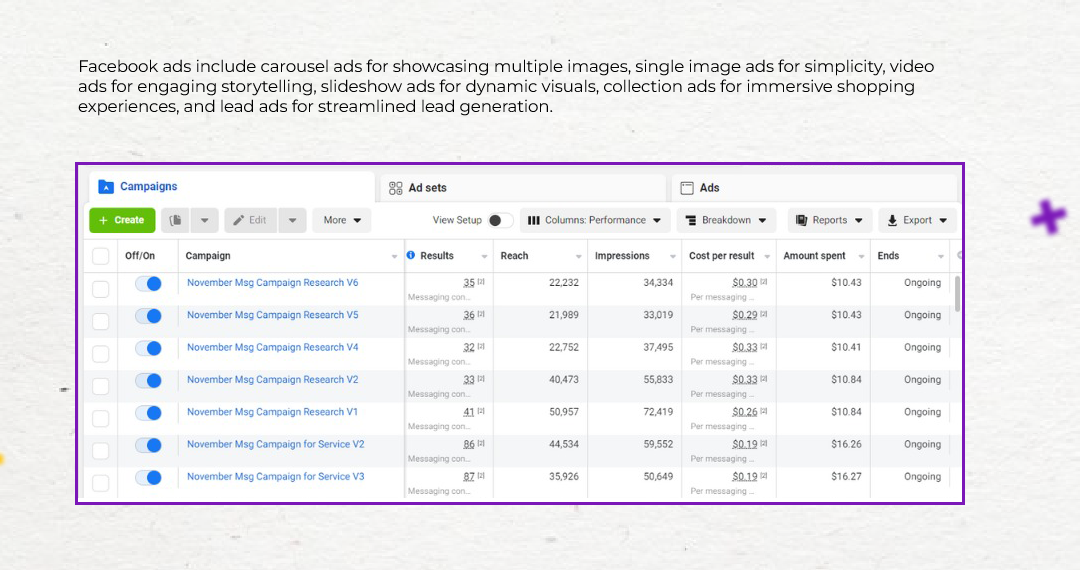Open the Reports menu
Viewport: 1080px width, 570px height.
(x=829, y=220)
